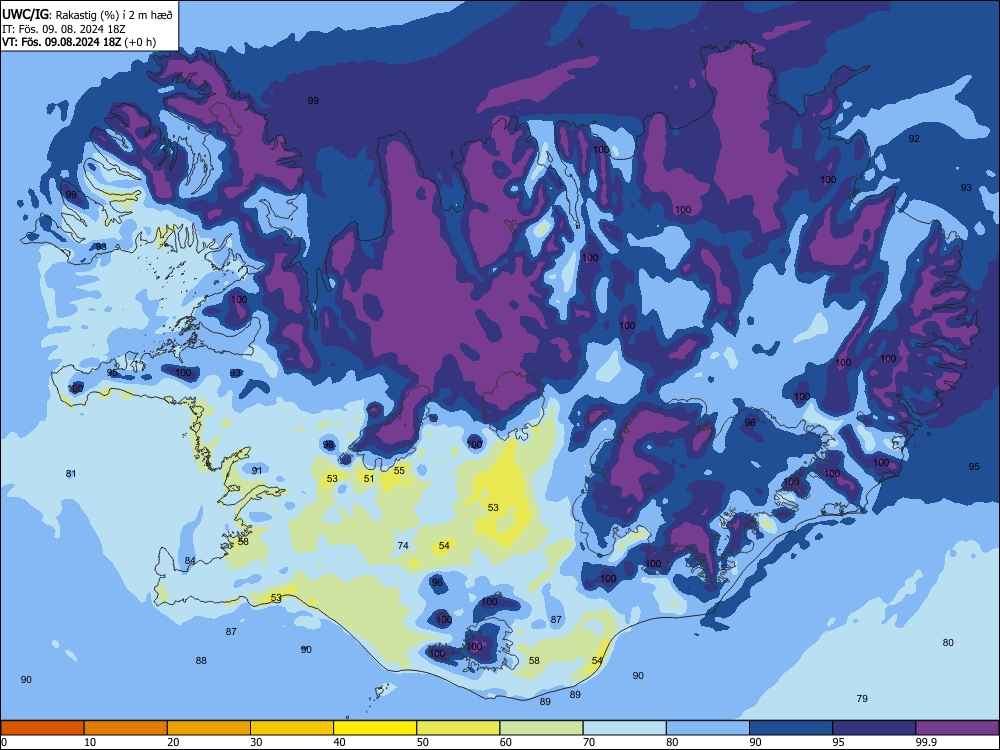Click the light orange 20–30 legend swatch

point(209,728)
